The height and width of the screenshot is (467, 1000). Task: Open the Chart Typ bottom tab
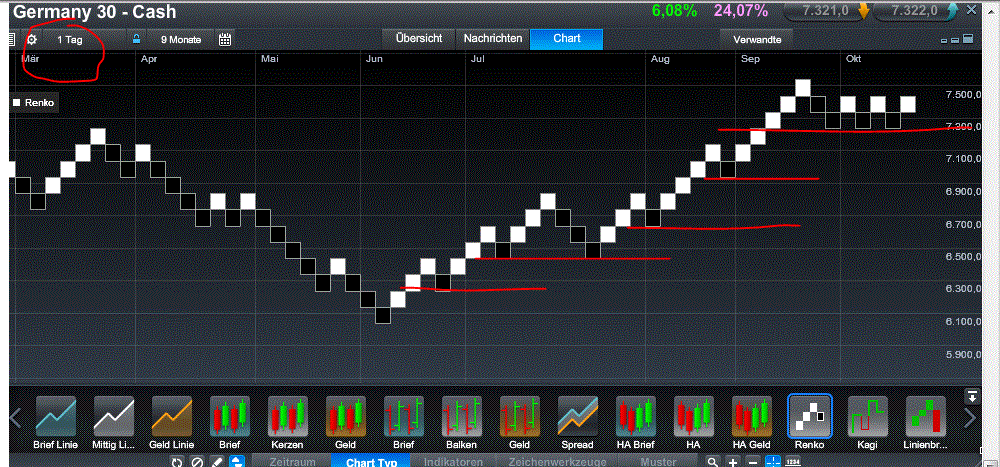click(x=372, y=462)
